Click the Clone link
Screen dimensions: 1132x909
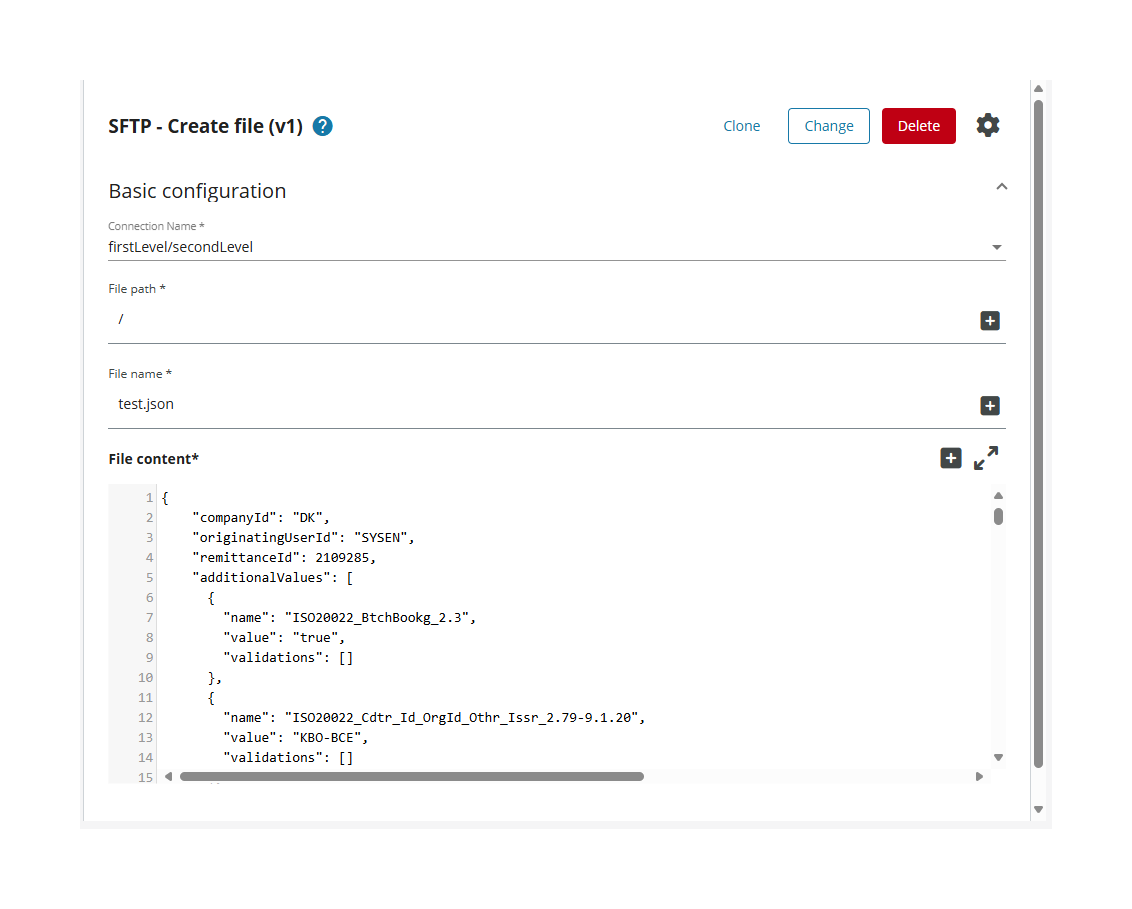pyautogui.click(x=741, y=126)
